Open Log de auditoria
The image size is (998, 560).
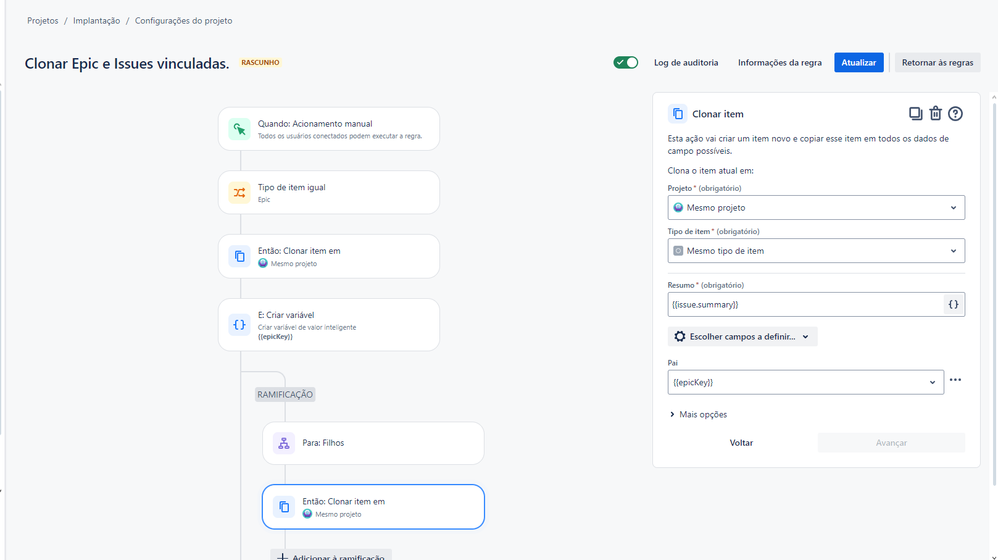coord(685,62)
